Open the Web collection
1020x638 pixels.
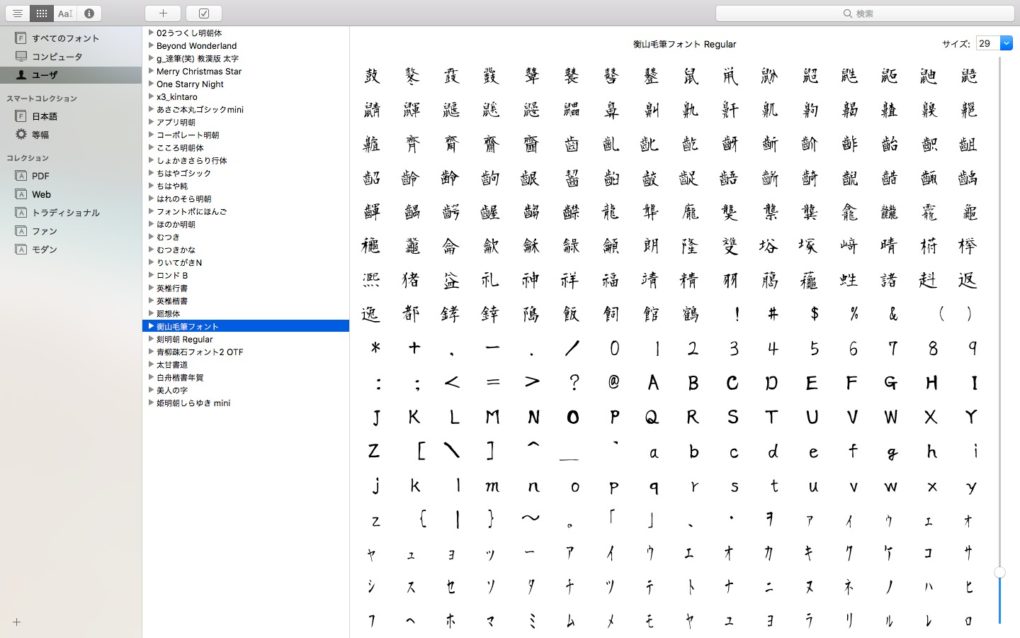(x=41, y=194)
